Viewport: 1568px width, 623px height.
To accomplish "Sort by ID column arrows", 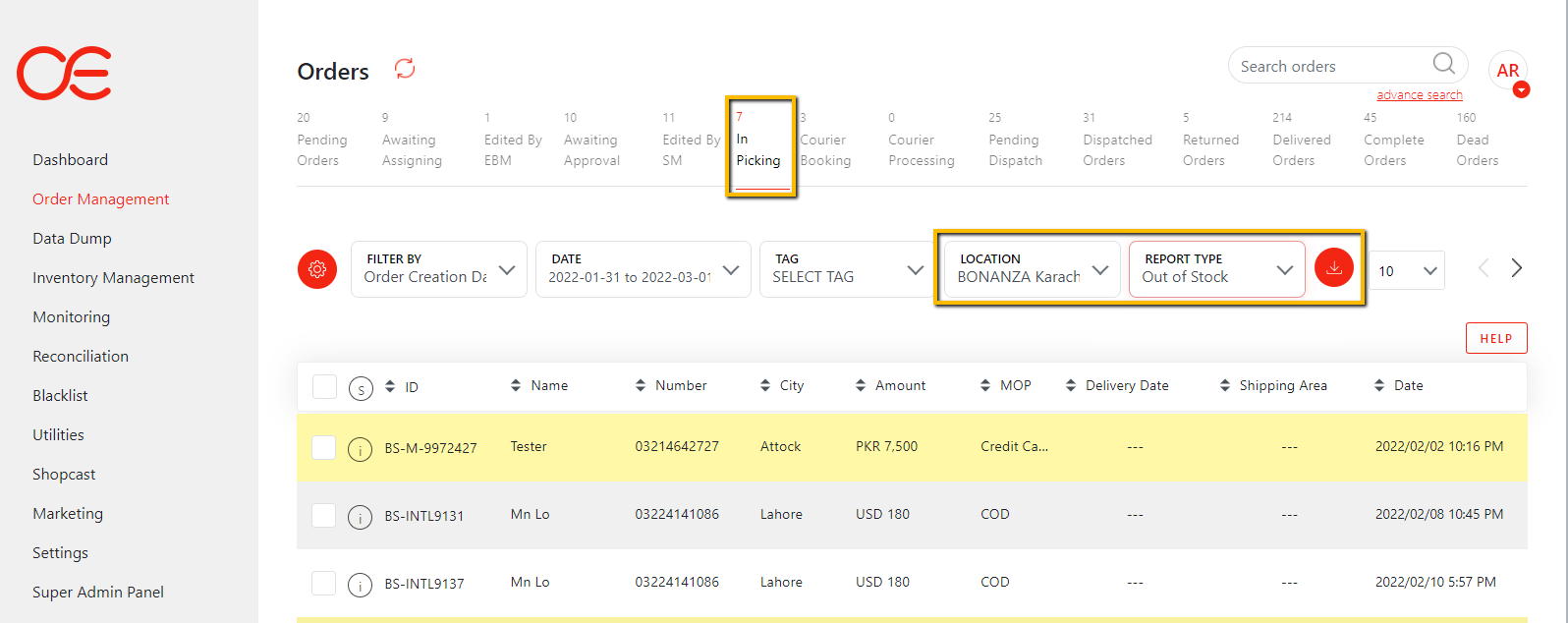I will pos(390,386).
